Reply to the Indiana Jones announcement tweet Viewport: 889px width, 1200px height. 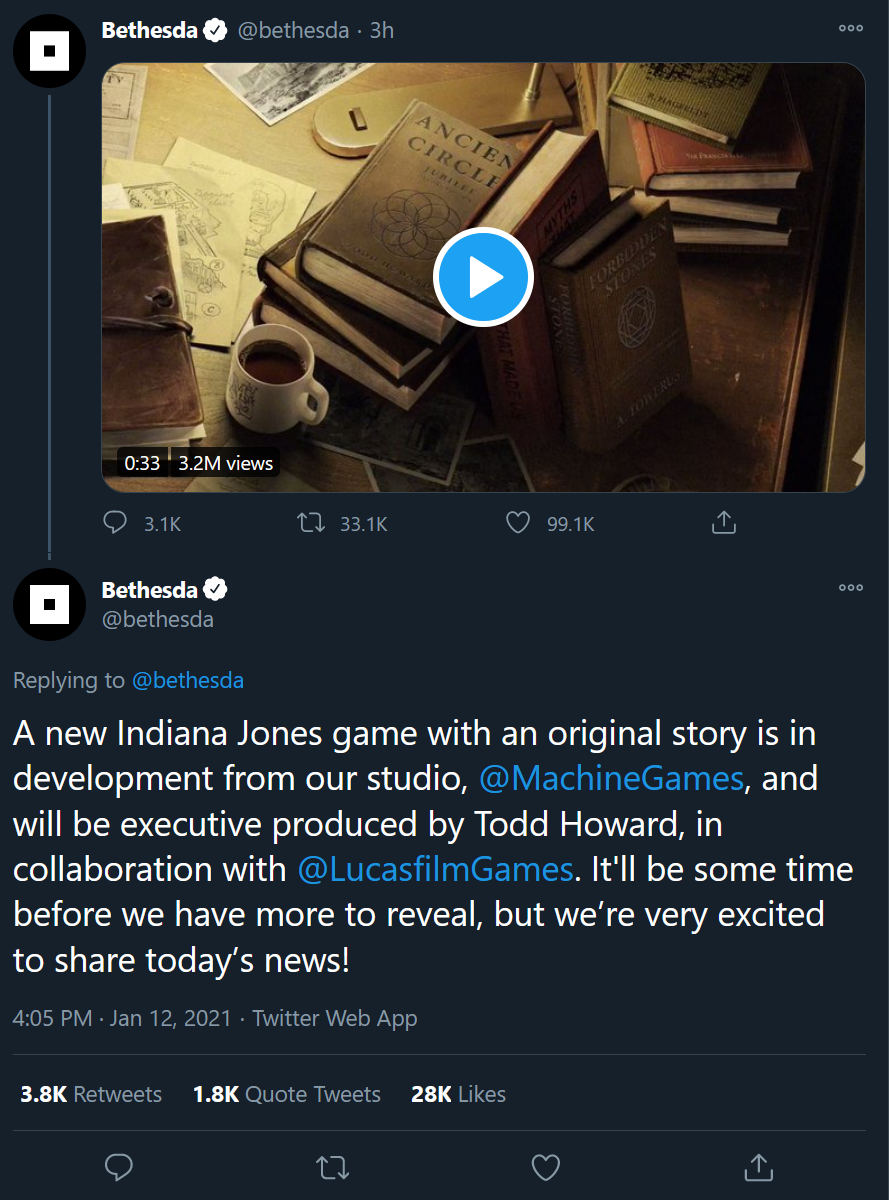[x=119, y=1166]
